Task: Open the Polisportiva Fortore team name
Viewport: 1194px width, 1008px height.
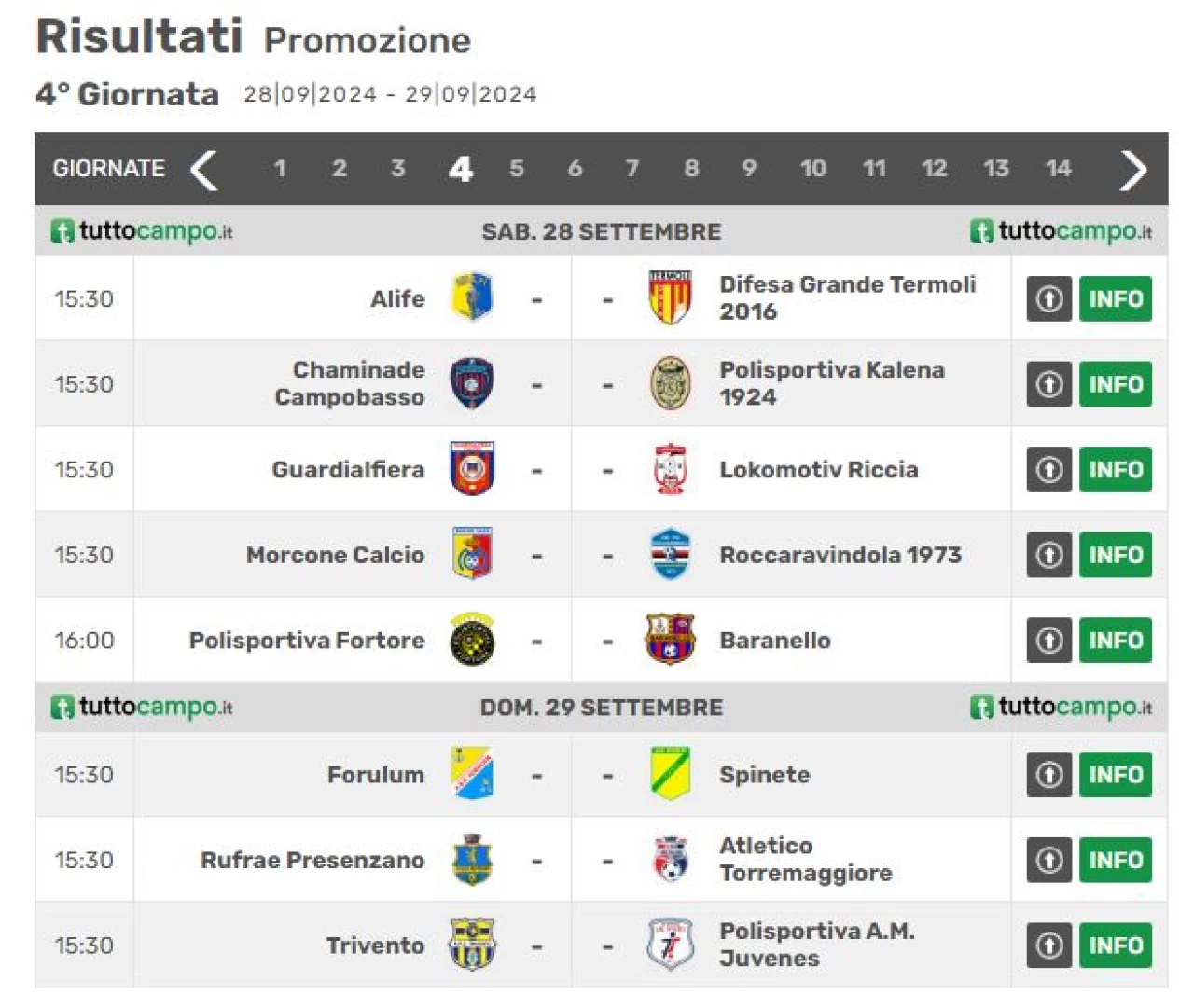Action: click(307, 641)
